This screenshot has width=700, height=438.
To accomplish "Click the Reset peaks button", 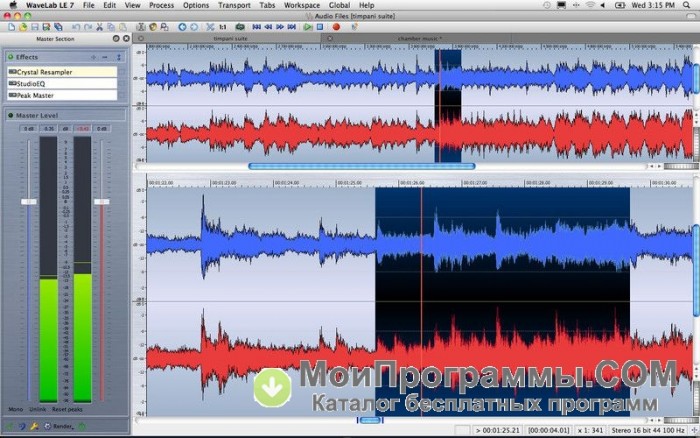I will click(x=67, y=409).
